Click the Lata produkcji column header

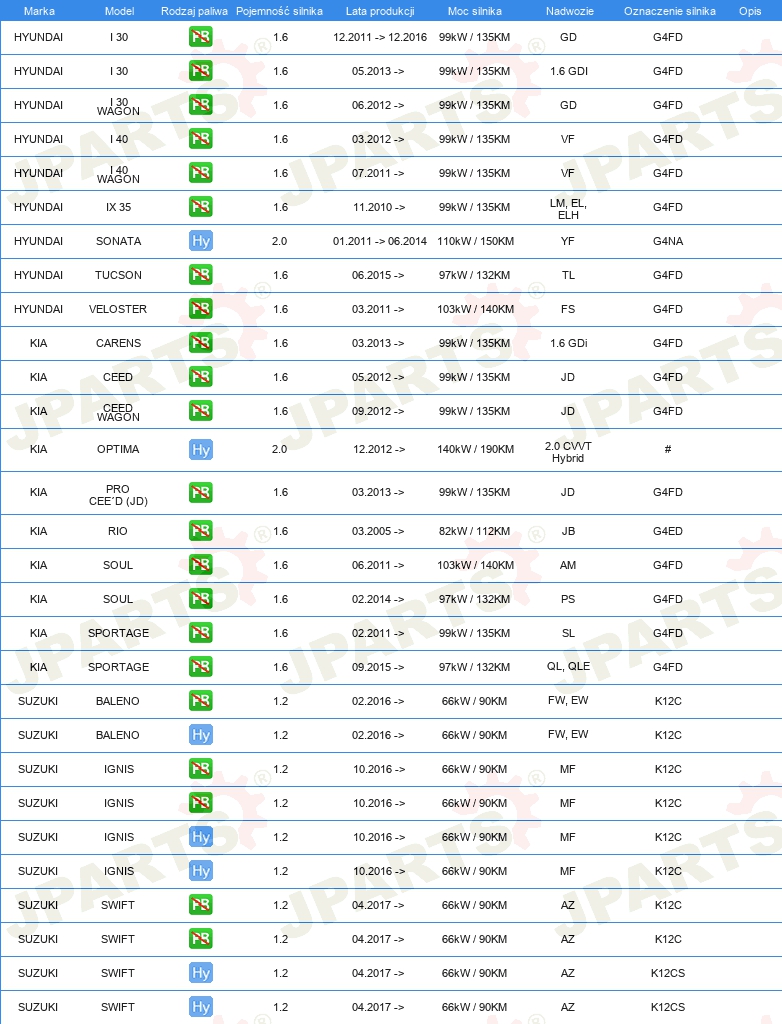click(380, 11)
